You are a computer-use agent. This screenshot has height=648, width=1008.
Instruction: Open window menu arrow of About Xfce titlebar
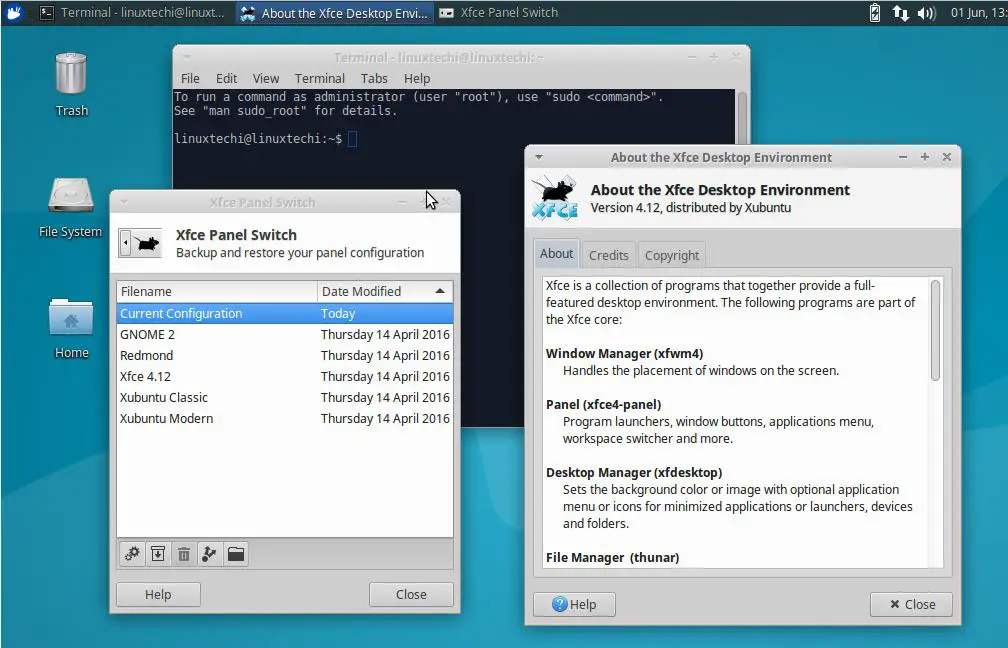[x=539, y=157]
